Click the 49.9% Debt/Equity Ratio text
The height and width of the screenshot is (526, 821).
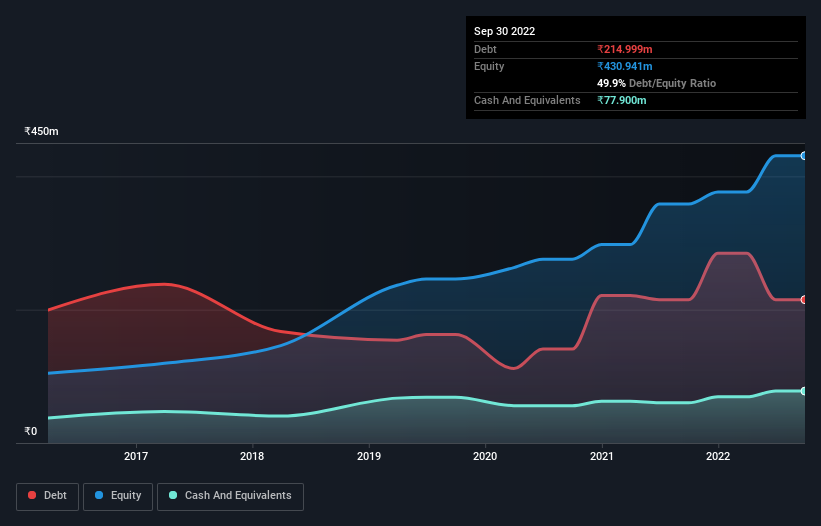click(x=656, y=83)
